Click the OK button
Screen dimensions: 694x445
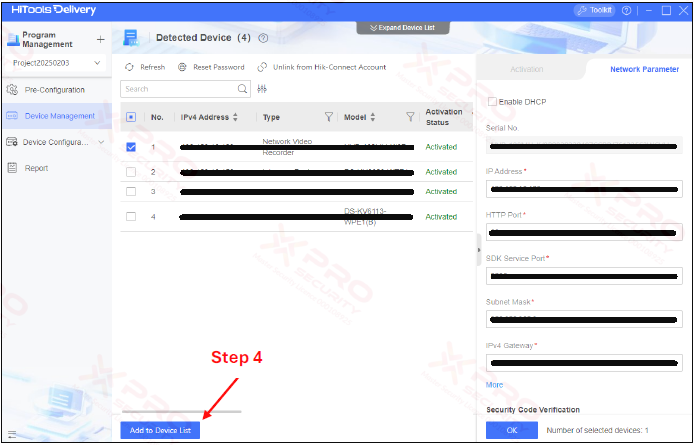click(x=512, y=430)
